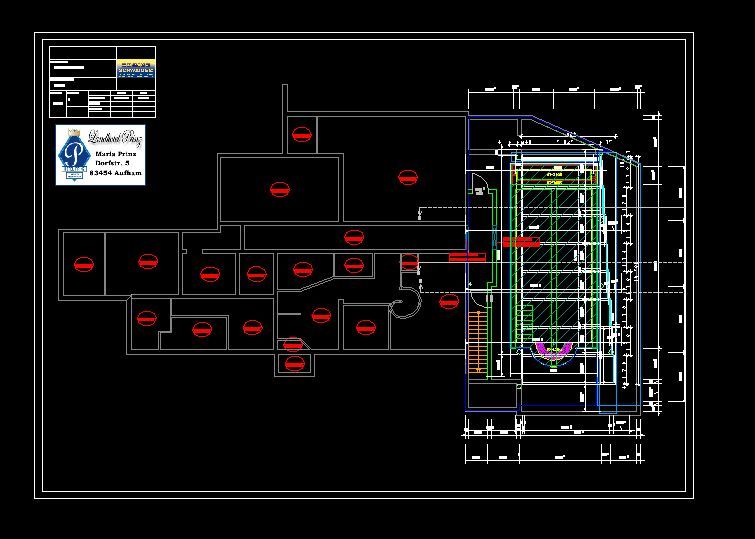Select the hatched pool area in the center

coord(553,260)
